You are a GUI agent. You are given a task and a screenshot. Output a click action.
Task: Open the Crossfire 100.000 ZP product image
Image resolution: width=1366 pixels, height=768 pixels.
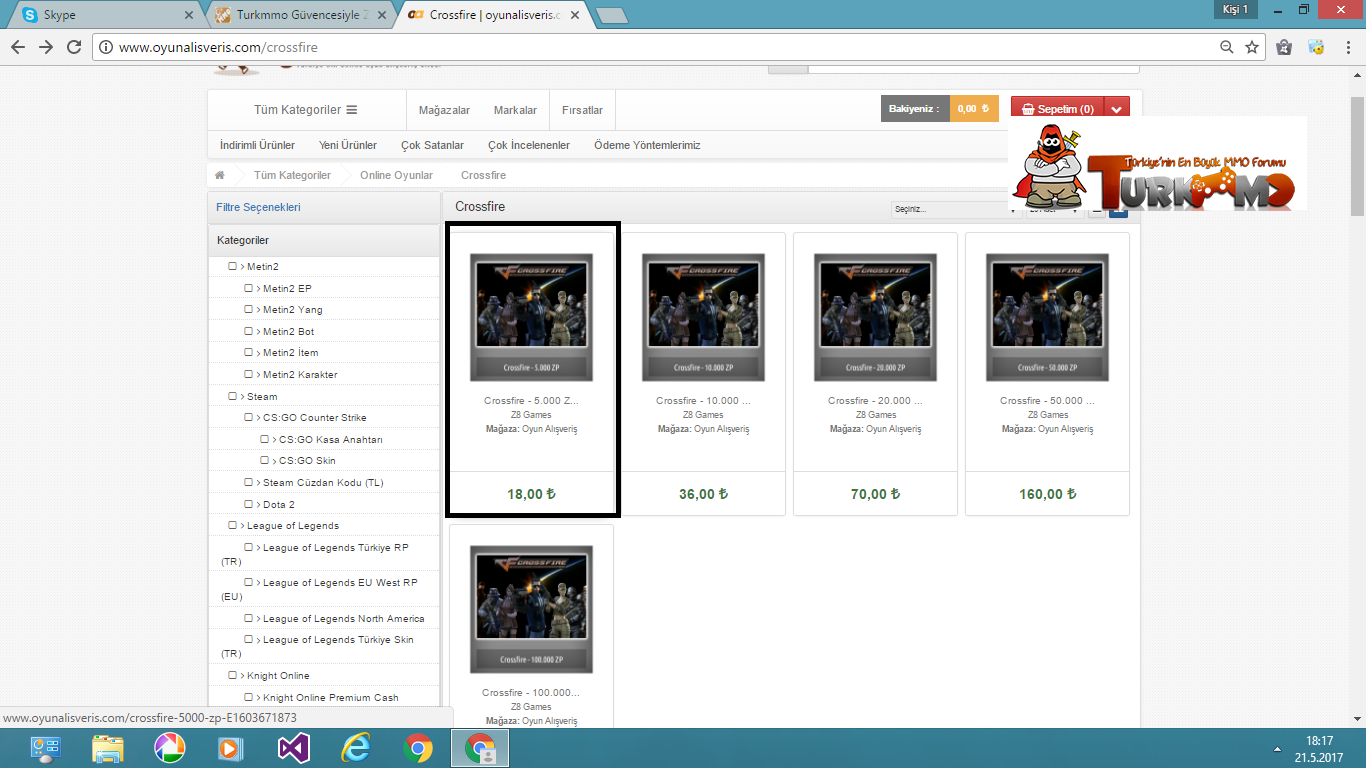point(531,609)
